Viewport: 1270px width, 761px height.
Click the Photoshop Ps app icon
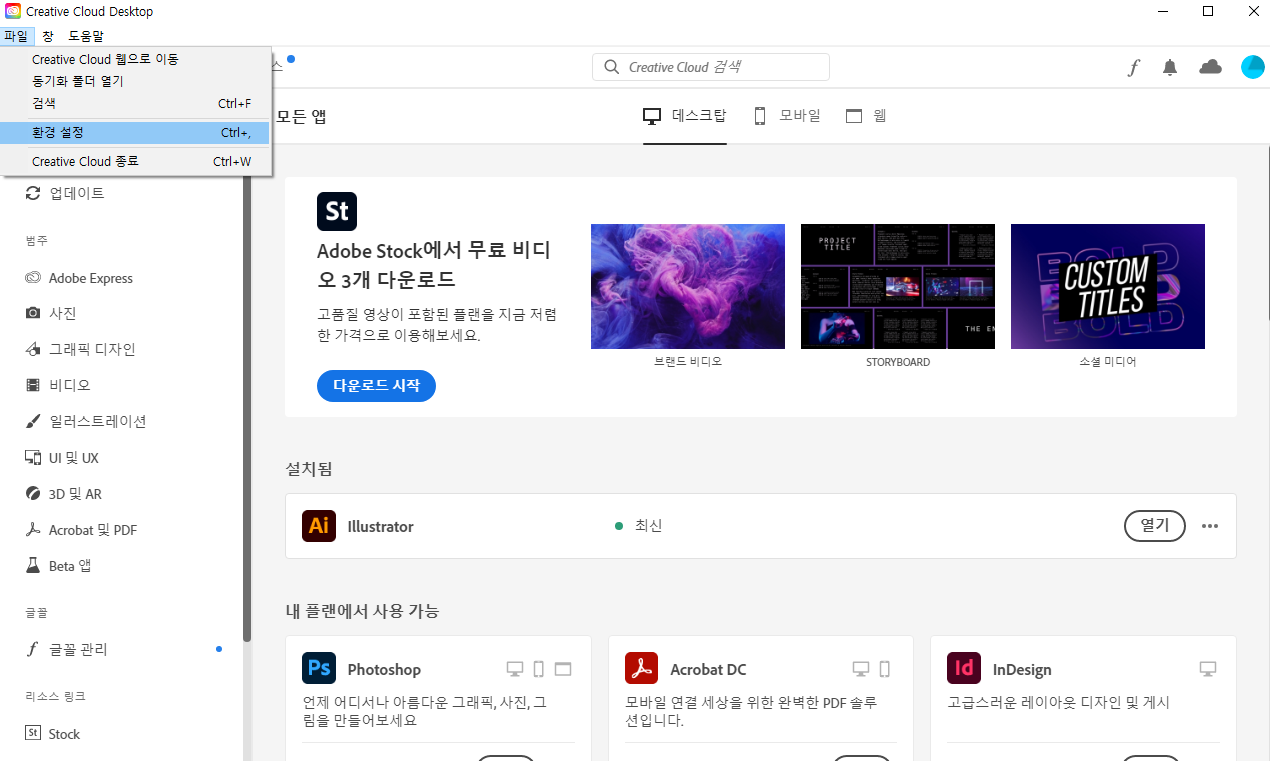(319, 669)
